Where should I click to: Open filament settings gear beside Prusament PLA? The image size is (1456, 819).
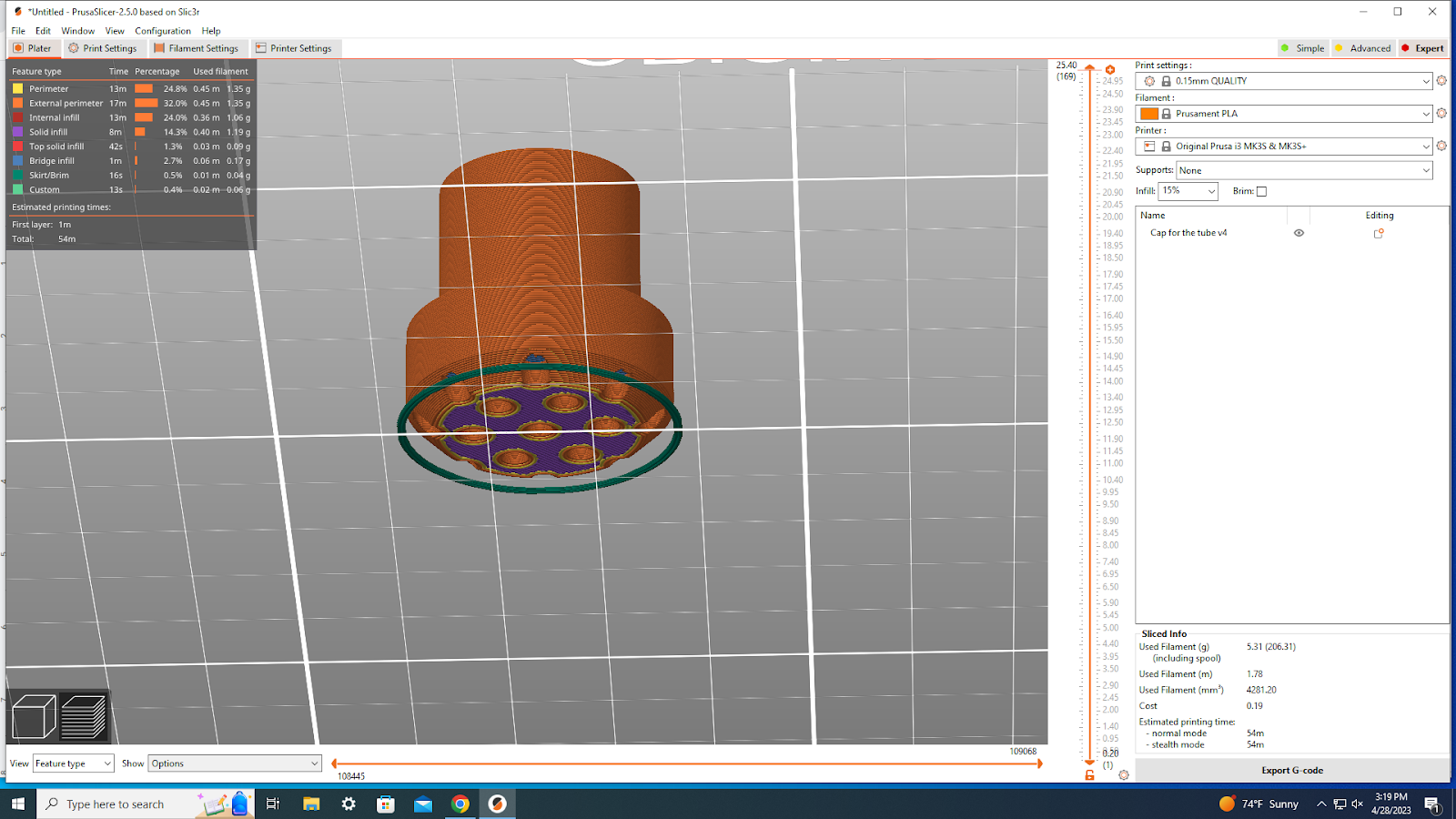tap(1441, 114)
